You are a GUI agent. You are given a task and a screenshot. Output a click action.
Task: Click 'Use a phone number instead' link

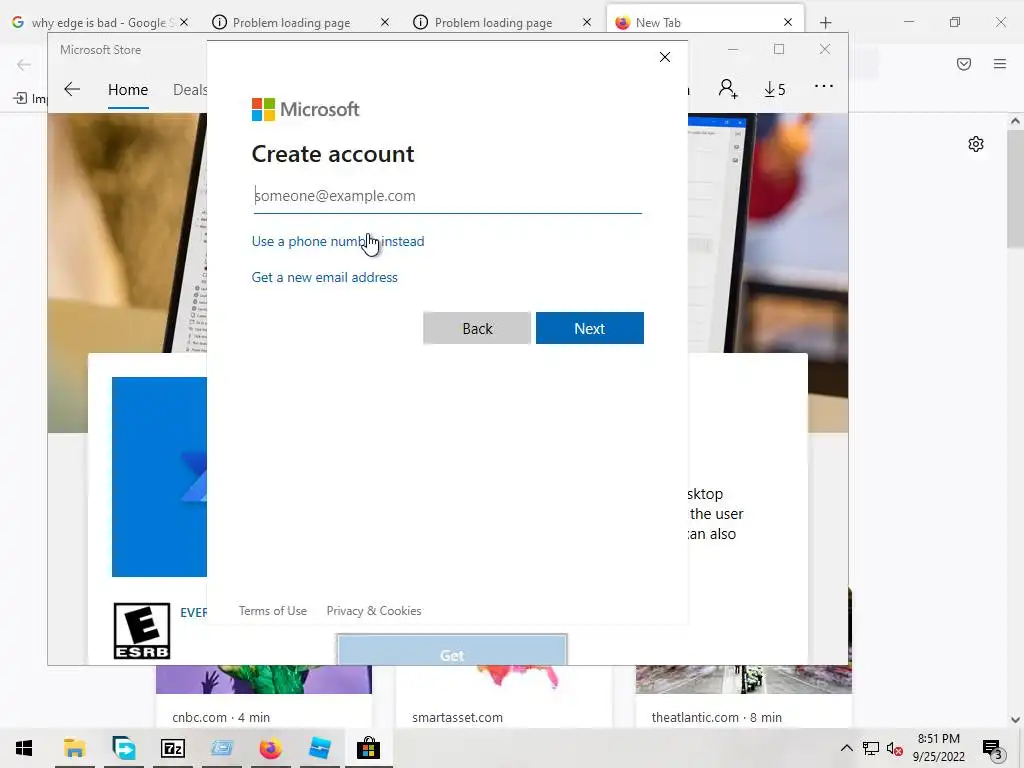pyautogui.click(x=338, y=242)
